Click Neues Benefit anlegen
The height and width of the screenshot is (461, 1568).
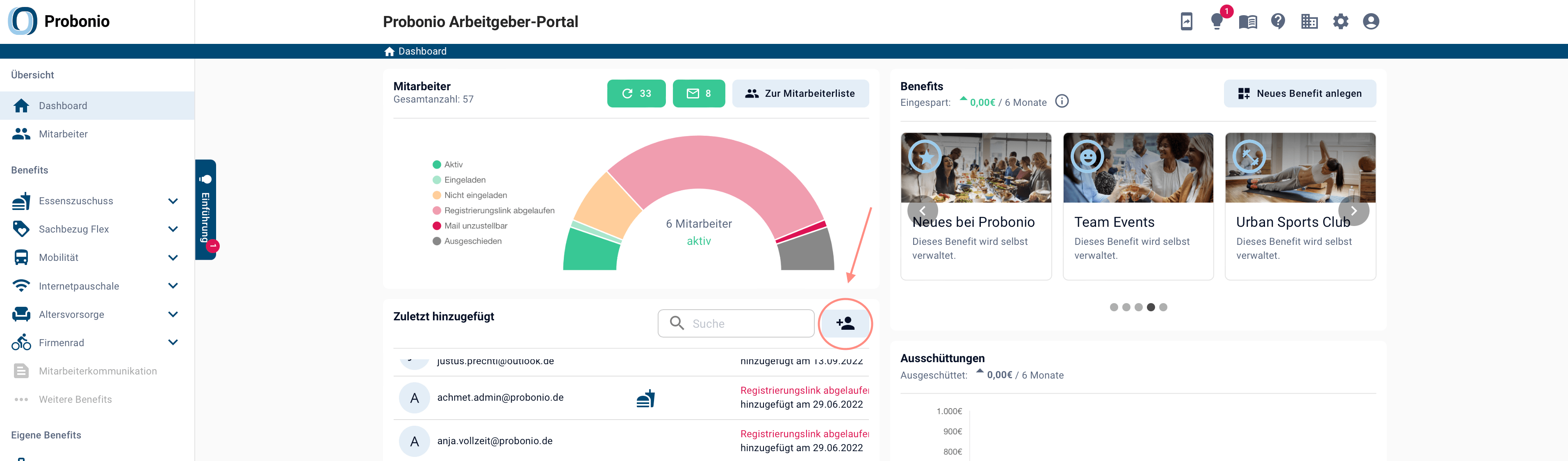pos(1300,94)
